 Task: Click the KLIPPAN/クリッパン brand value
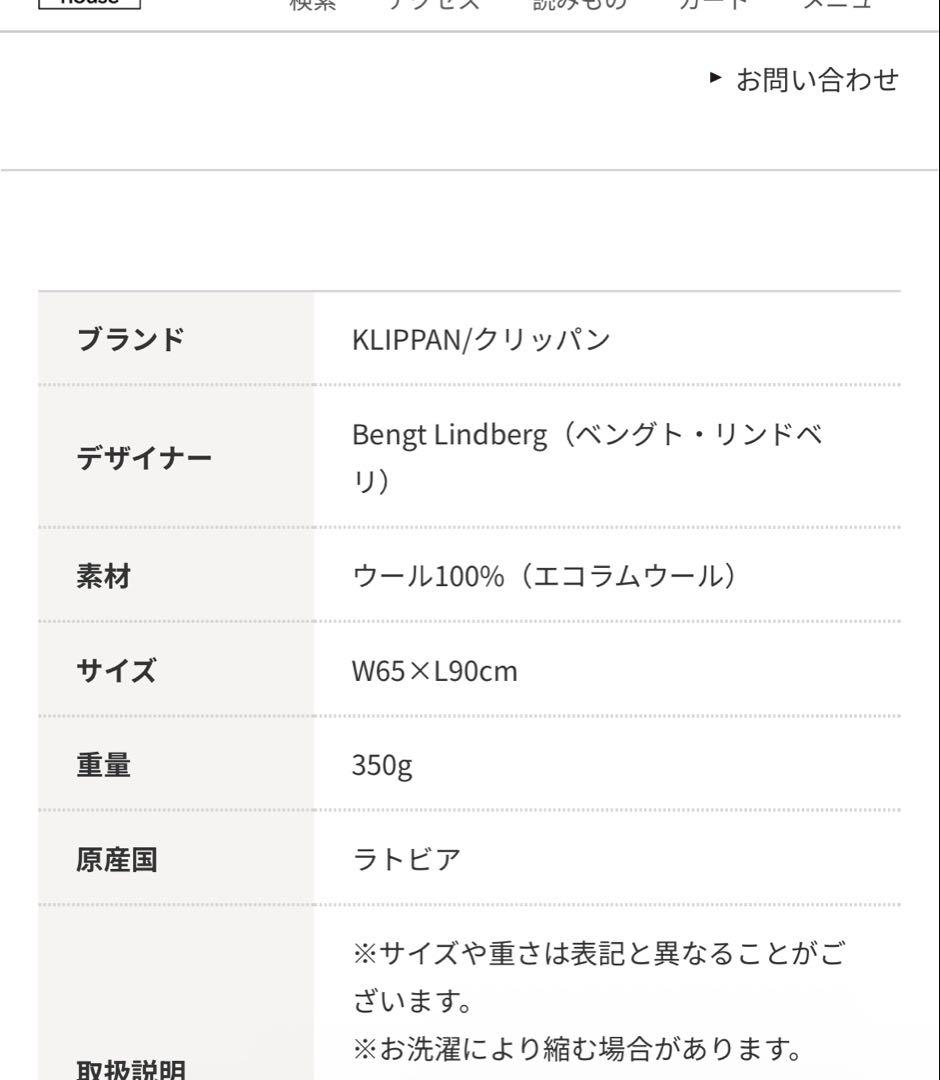481,340
